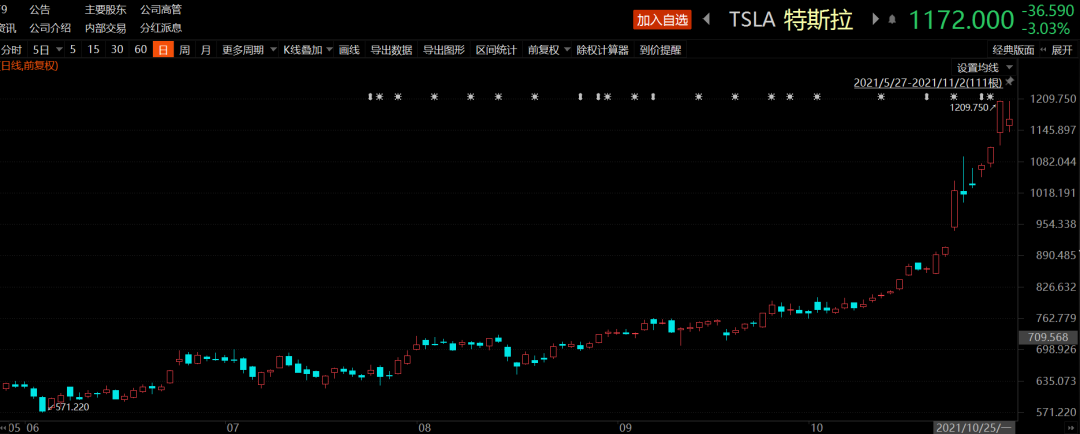Select the 5 minute period
Viewport: 1080px width, 434px height.
[72, 50]
